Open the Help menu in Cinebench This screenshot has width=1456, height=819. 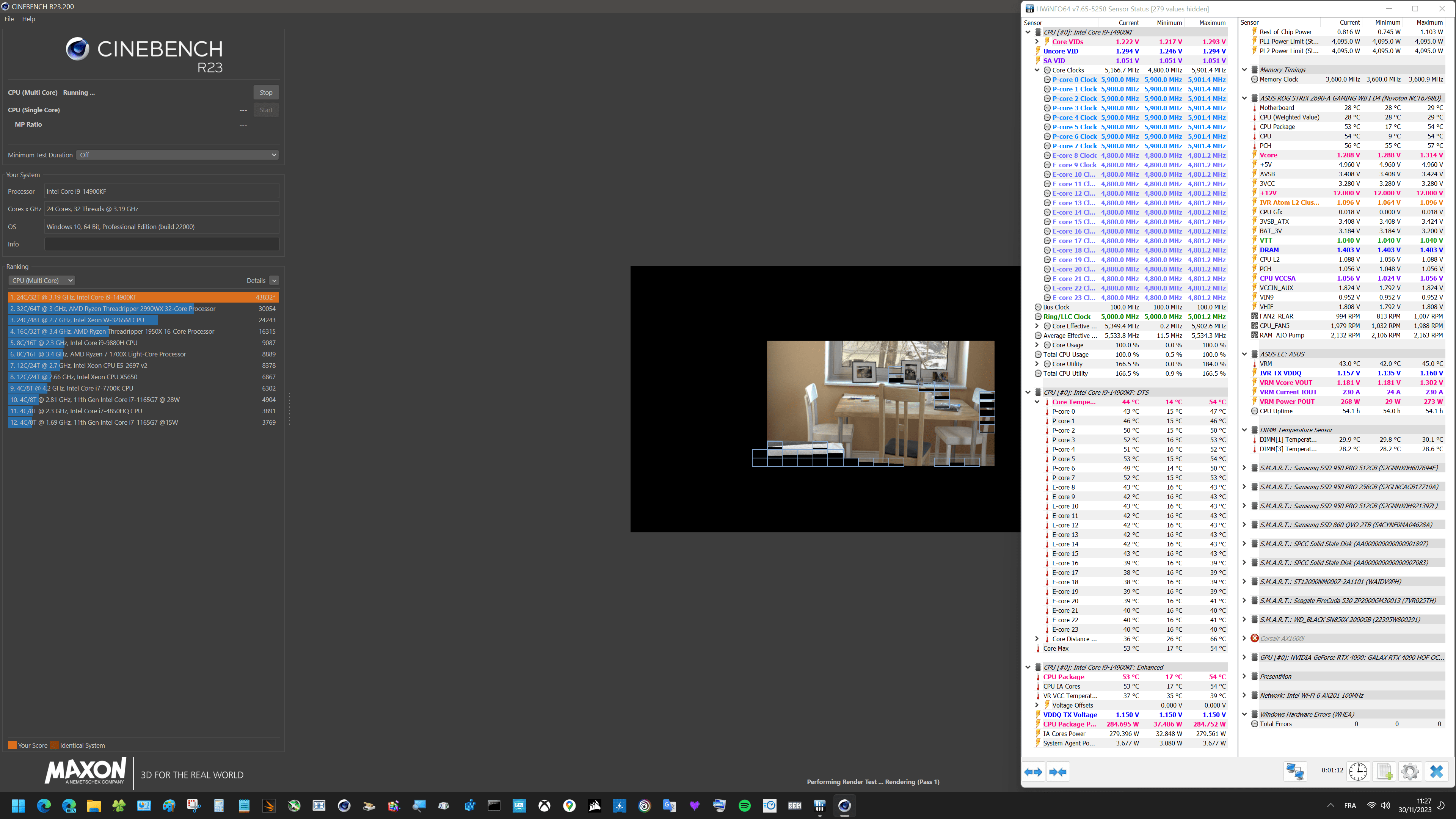click(x=28, y=19)
